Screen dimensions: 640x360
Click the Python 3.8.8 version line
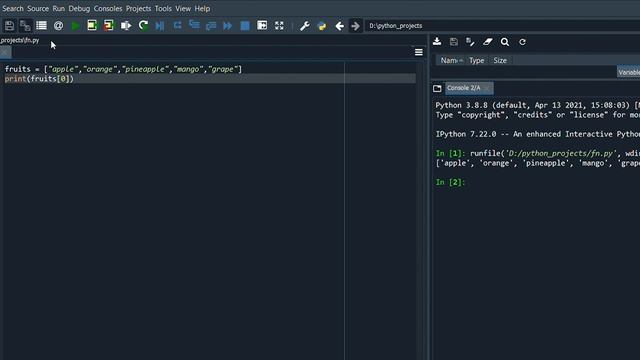pos(538,105)
